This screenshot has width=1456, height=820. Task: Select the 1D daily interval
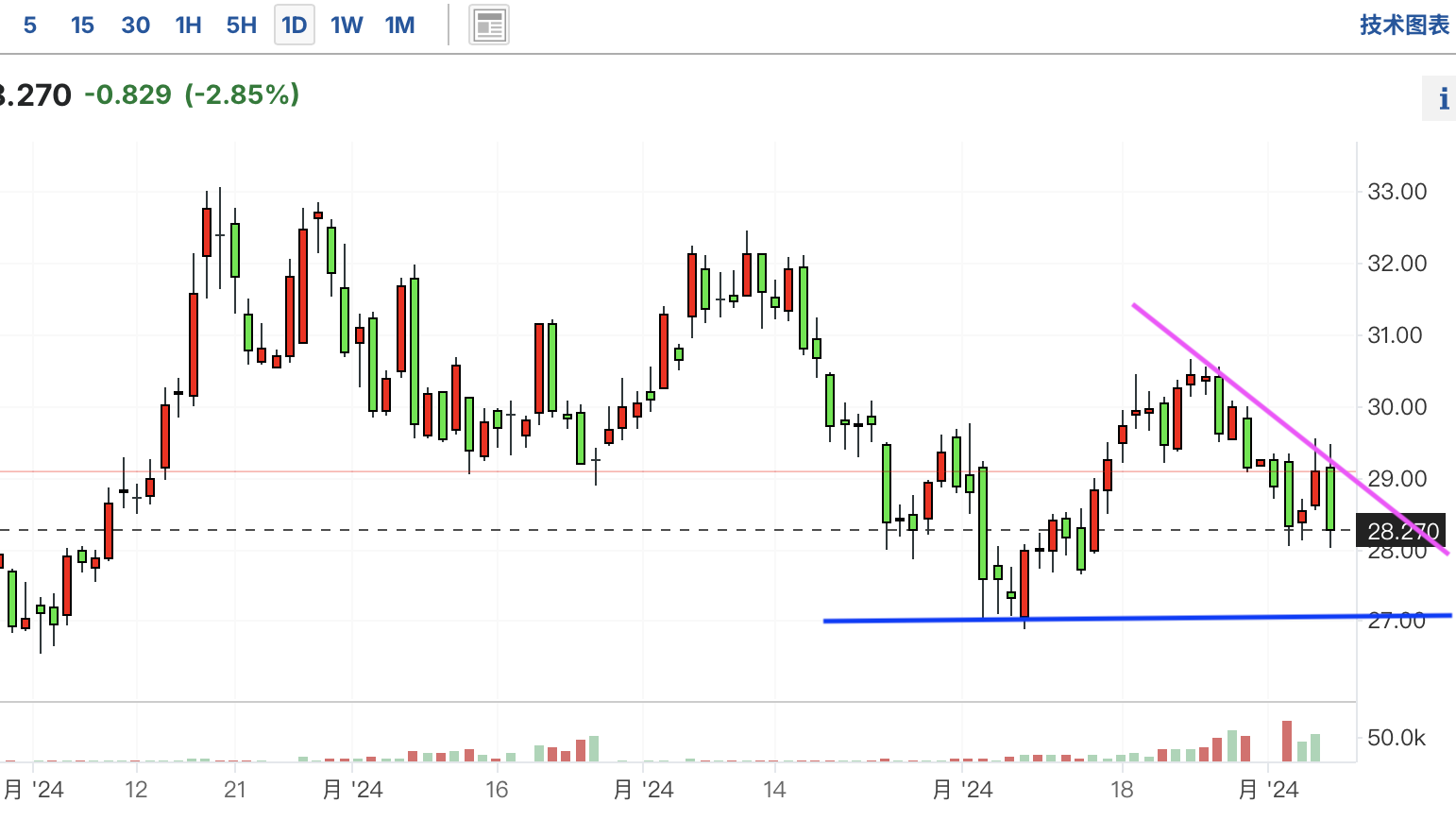[295, 26]
